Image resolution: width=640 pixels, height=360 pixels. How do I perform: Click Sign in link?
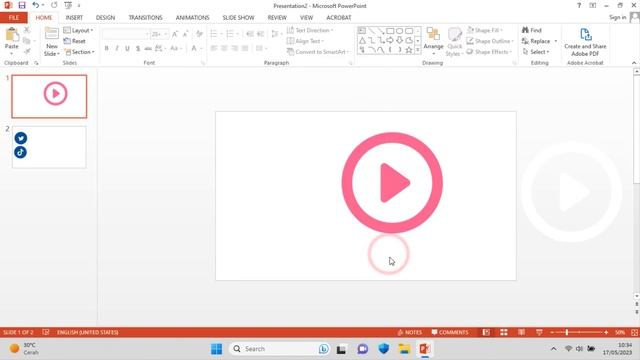[x=618, y=17]
